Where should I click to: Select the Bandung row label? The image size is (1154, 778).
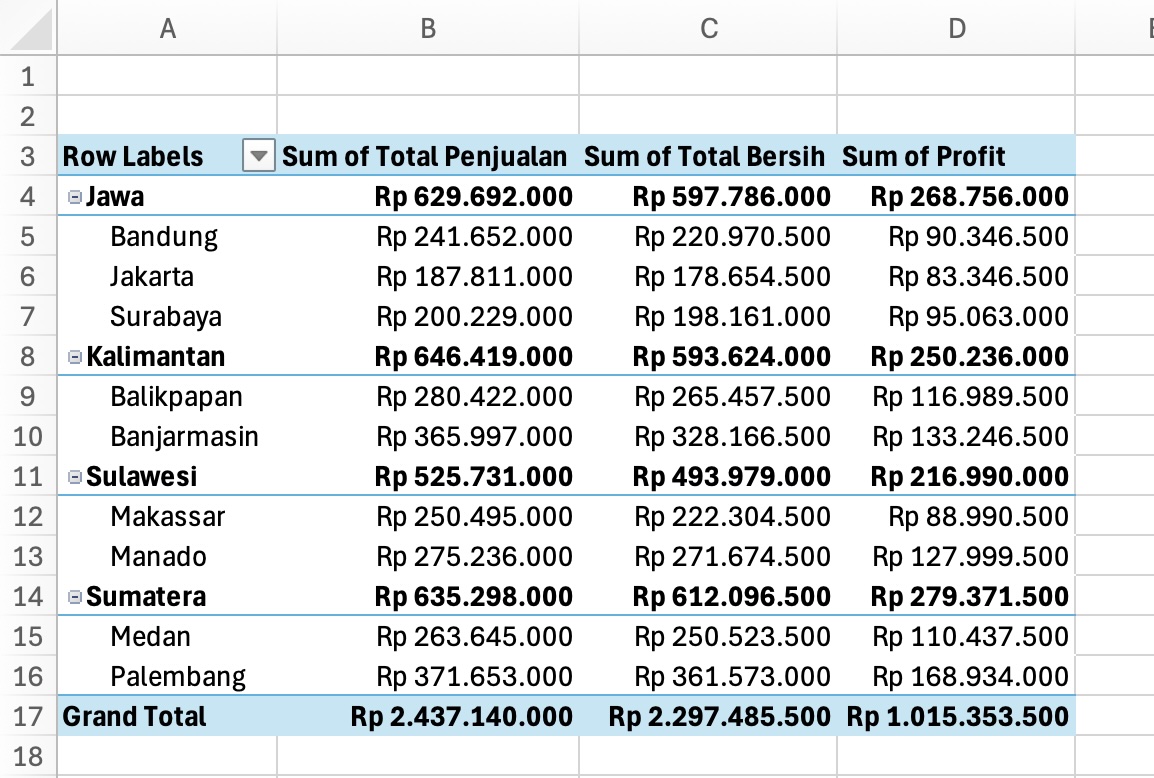(164, 237)
